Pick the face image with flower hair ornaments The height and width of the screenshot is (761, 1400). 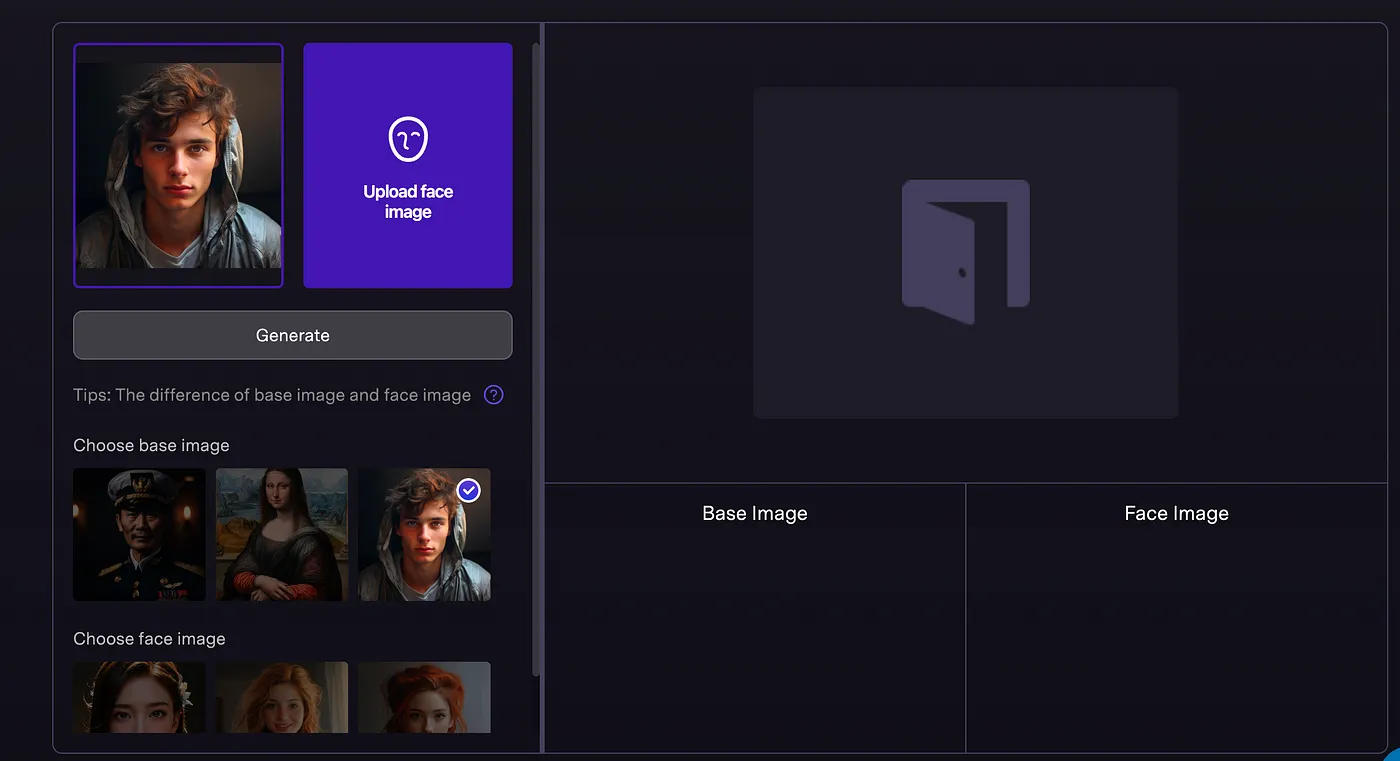[x=139, y=697]
